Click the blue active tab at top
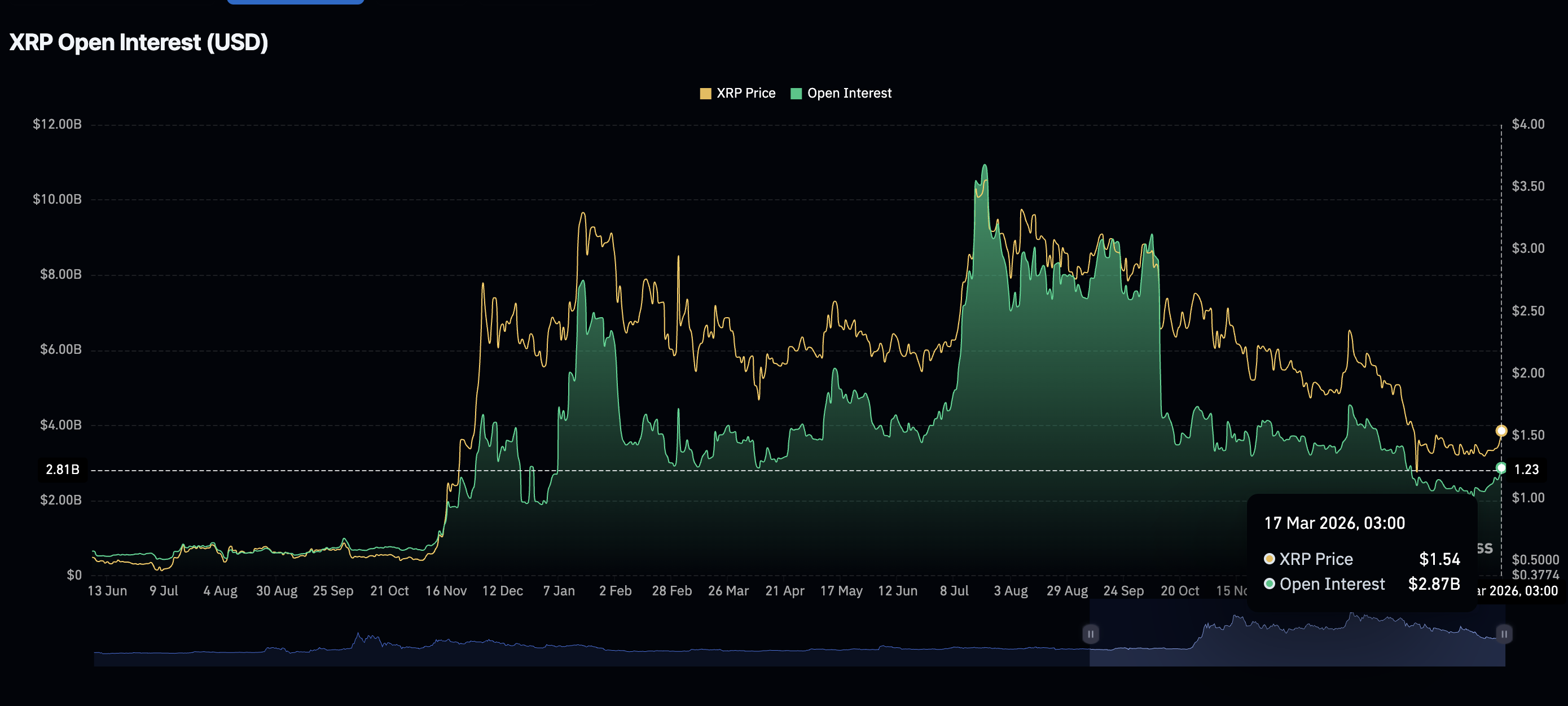Screen dimensions: 1568x706 point(295,2)
